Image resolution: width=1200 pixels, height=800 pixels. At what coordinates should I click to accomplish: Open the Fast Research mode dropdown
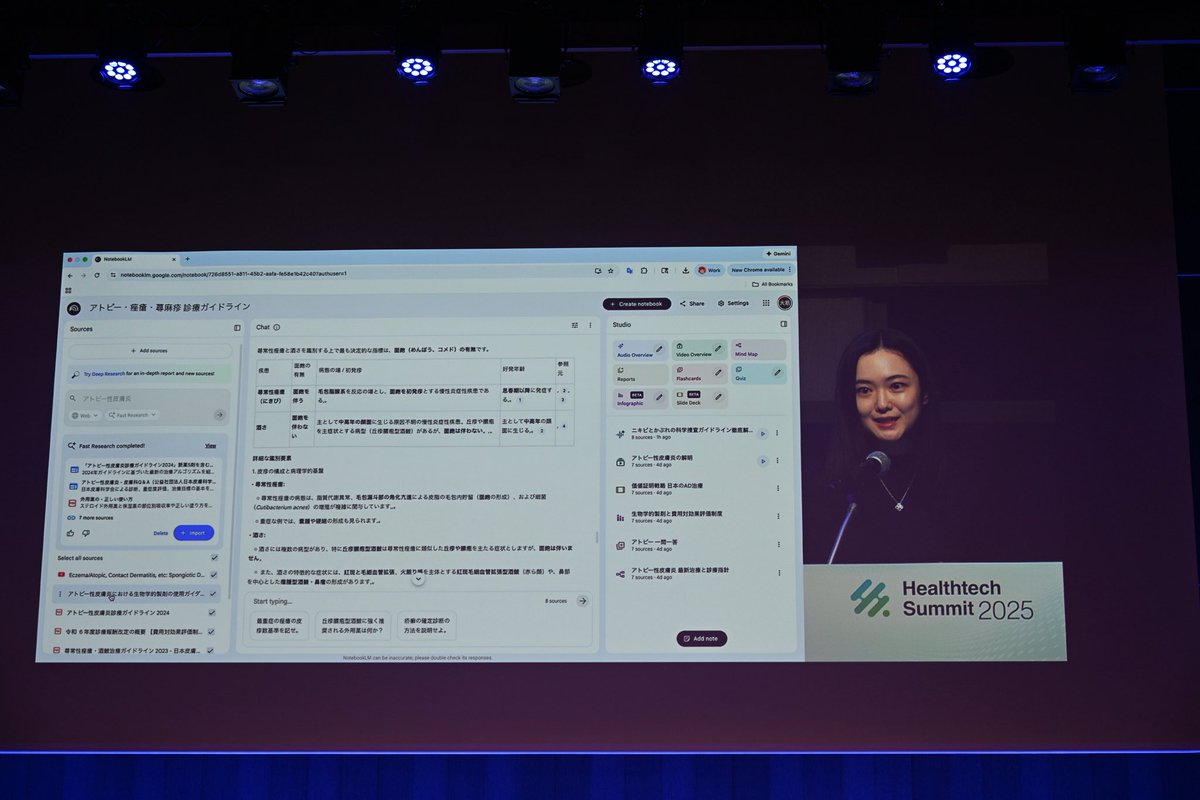pos(130,415)
